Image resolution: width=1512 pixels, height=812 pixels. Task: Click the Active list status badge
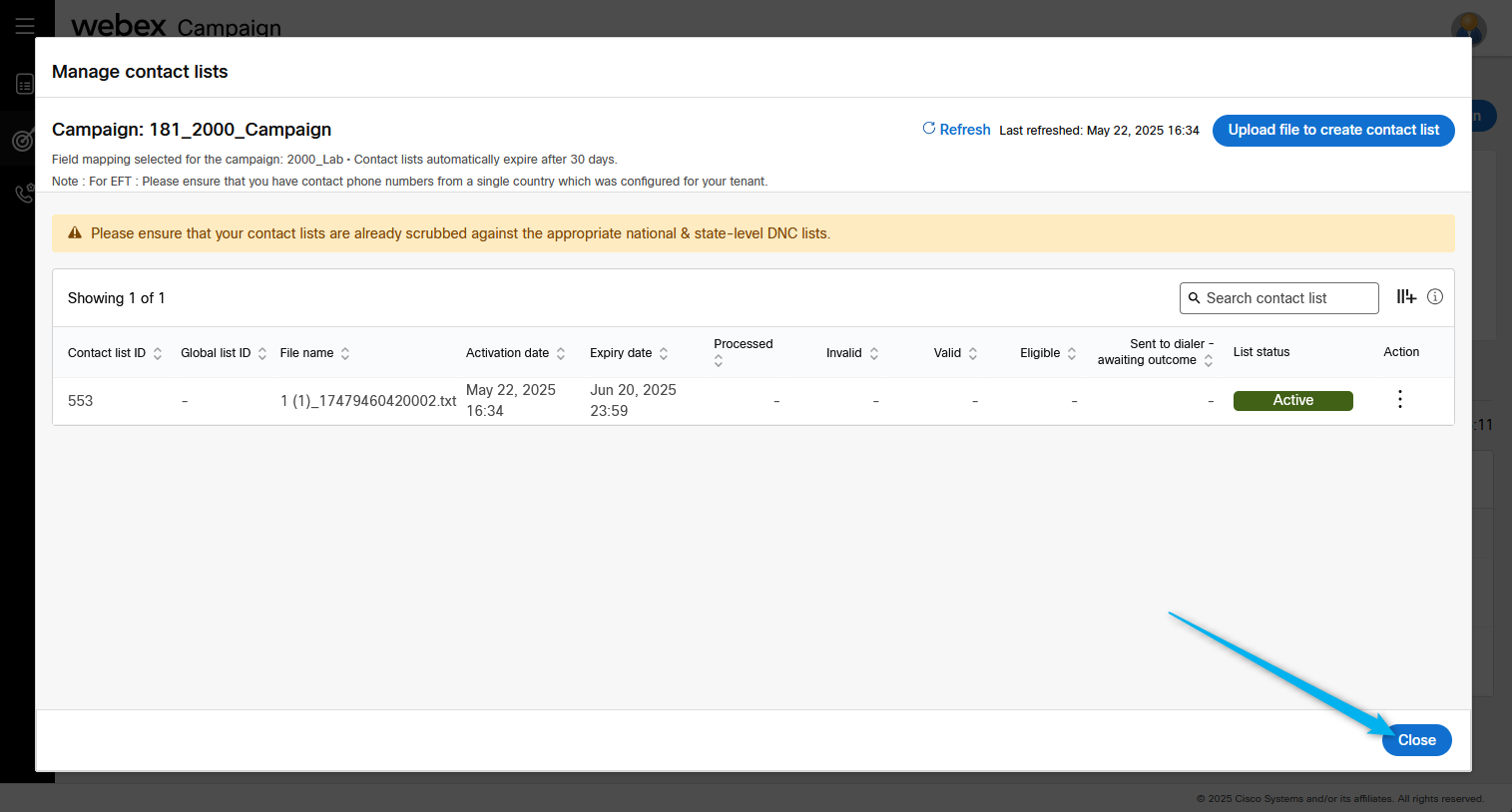(1292, 400)
